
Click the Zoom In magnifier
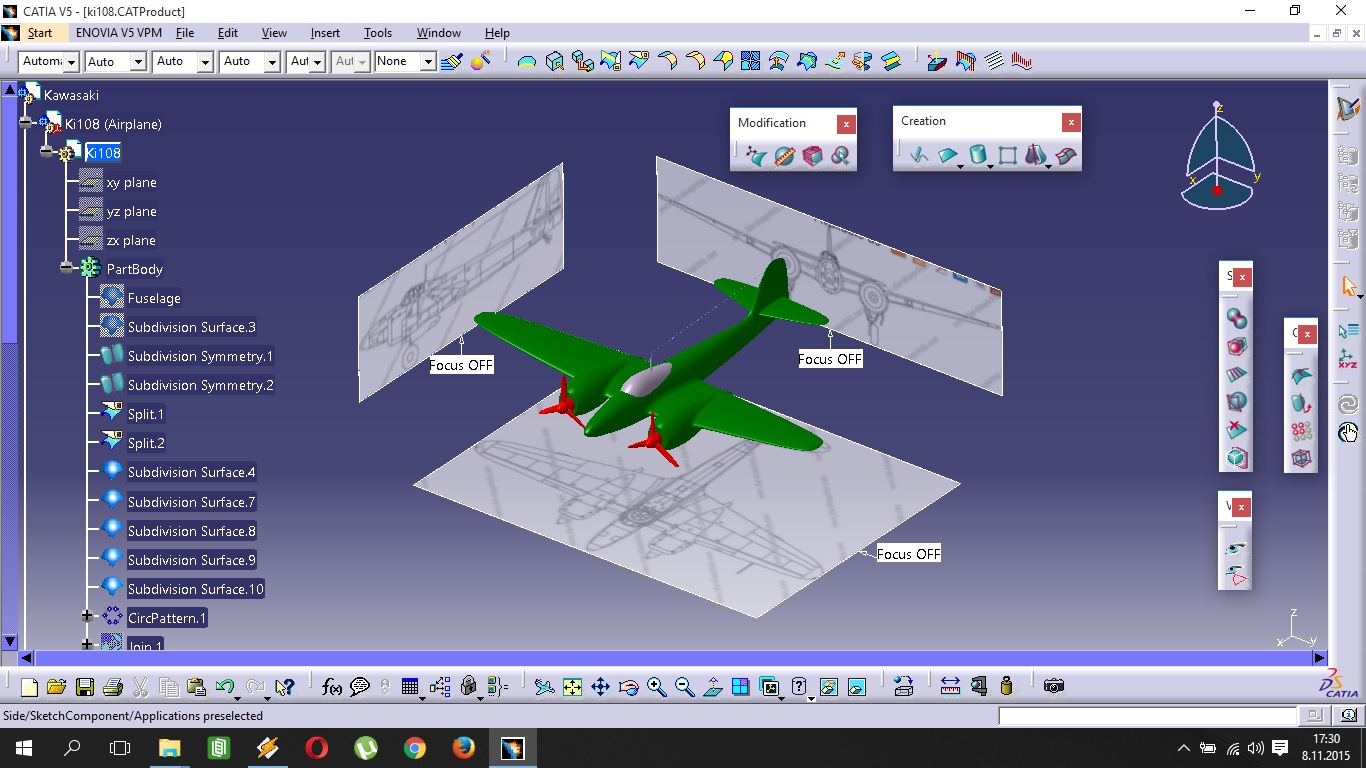(656, 687)
